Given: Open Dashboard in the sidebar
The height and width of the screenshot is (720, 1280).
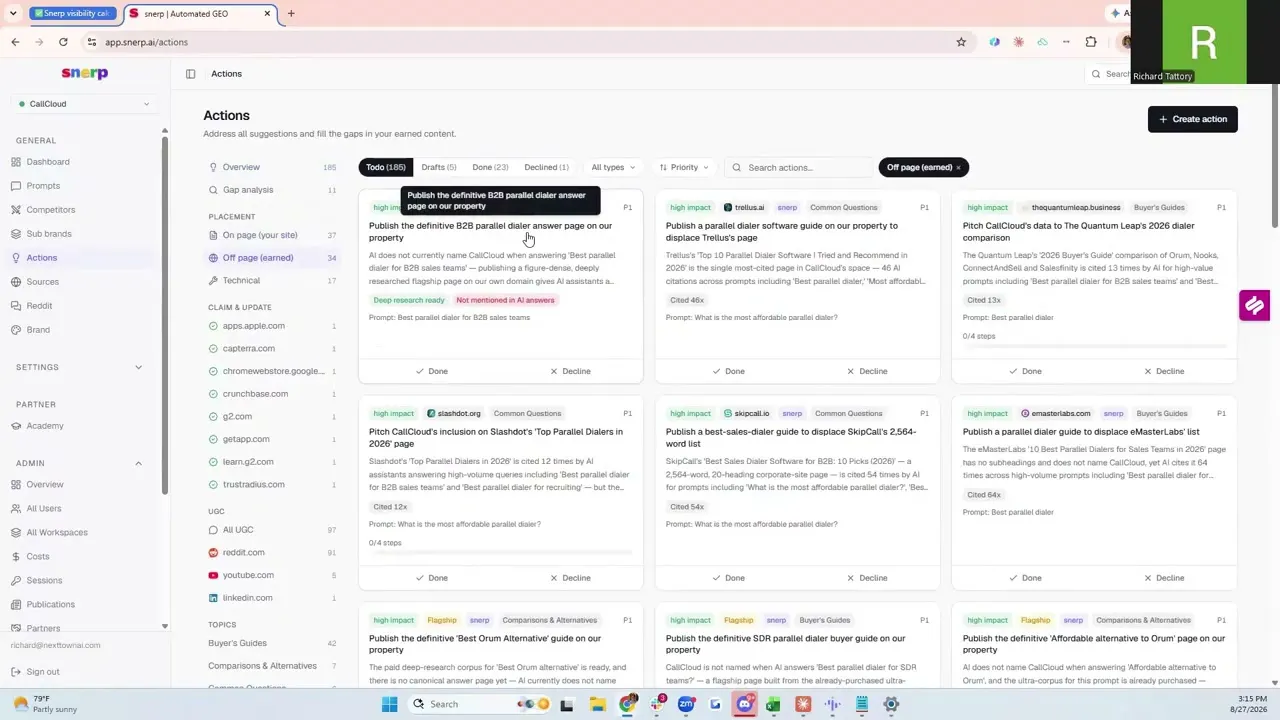Looking at the screenshot, I should click(48, 162).
